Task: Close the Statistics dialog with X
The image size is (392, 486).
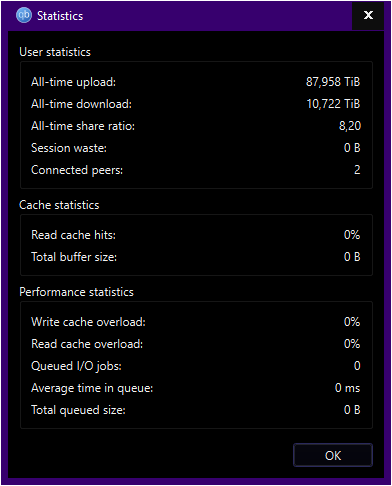Action: coord(368,15)
